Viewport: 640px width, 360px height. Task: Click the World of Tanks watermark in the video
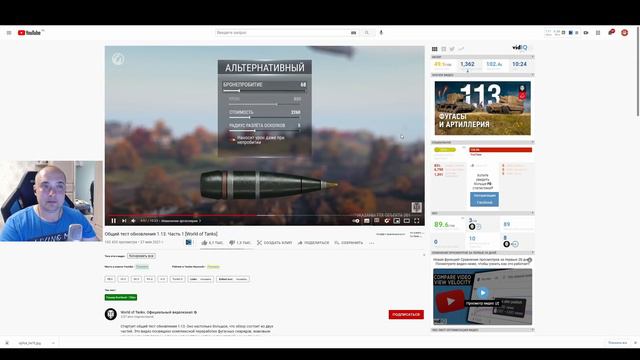point(416,207)
